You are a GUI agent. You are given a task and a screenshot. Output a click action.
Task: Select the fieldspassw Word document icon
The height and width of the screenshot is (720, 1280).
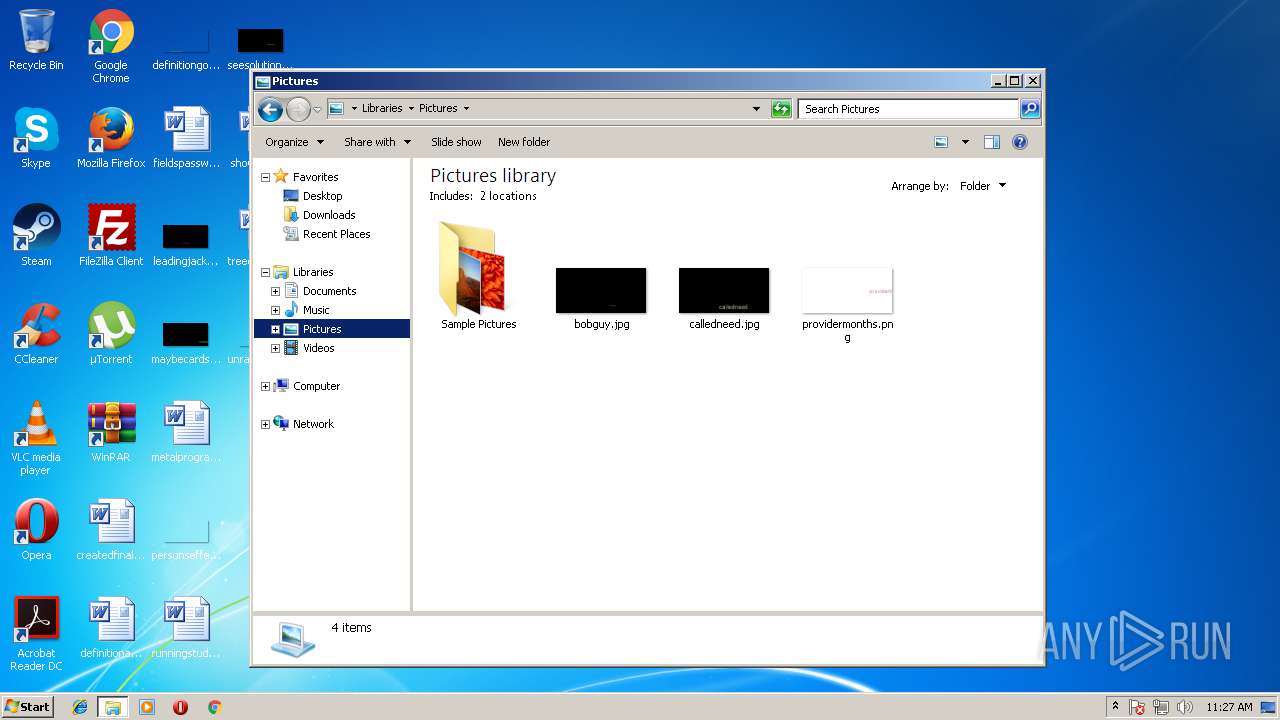(x=186, y=138)
